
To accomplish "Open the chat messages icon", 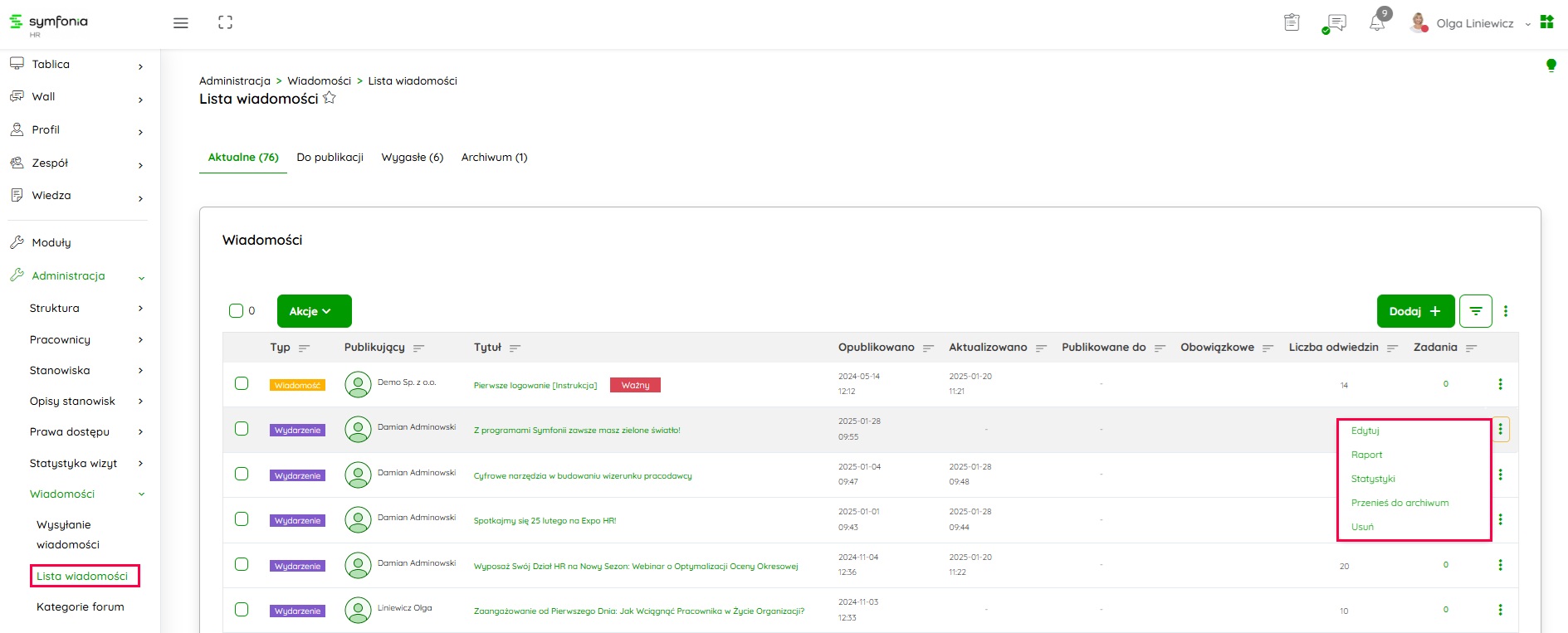I will [1336, 23].
